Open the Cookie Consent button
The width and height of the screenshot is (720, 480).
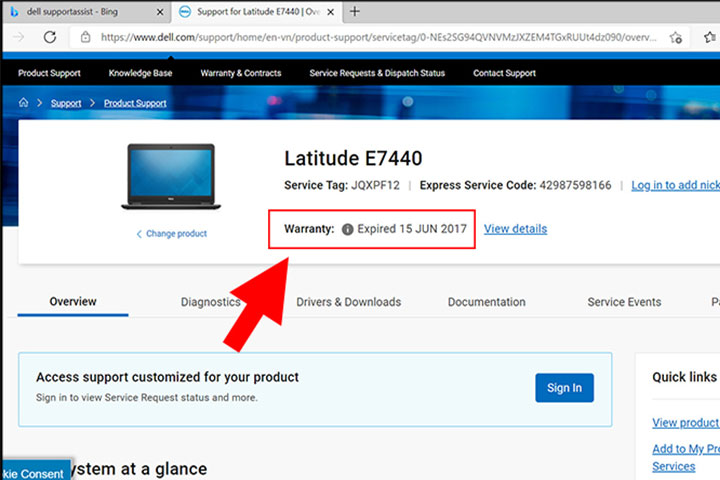(36, 470)
